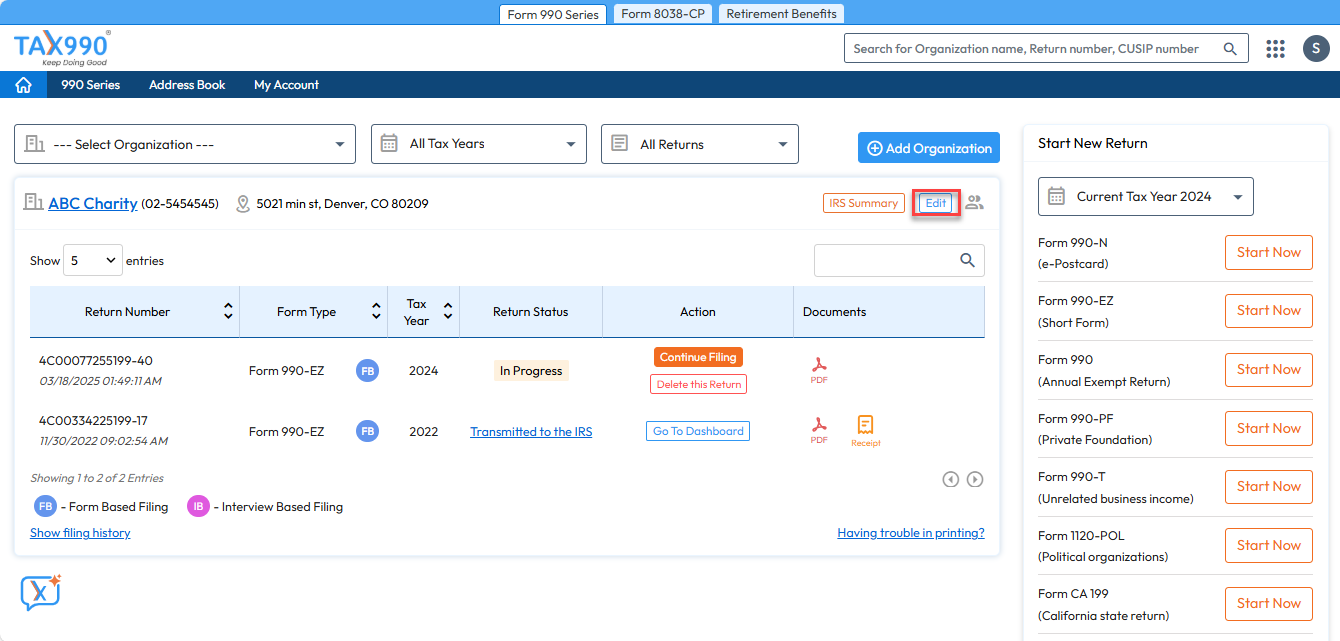Click Edit for ABC Charity

pyautogui.click(x=936, y=203)
